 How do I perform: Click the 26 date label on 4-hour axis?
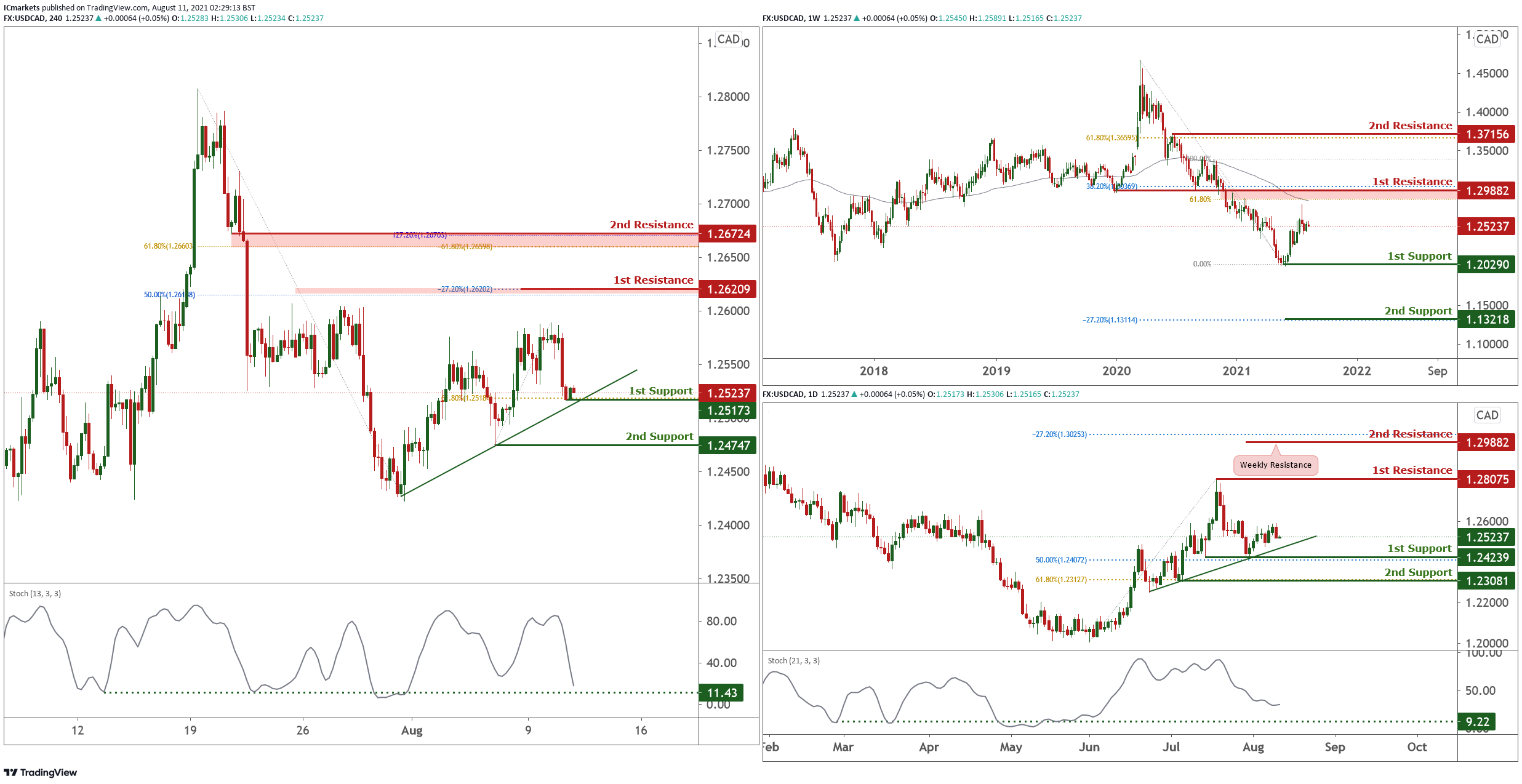pos(303,730)
